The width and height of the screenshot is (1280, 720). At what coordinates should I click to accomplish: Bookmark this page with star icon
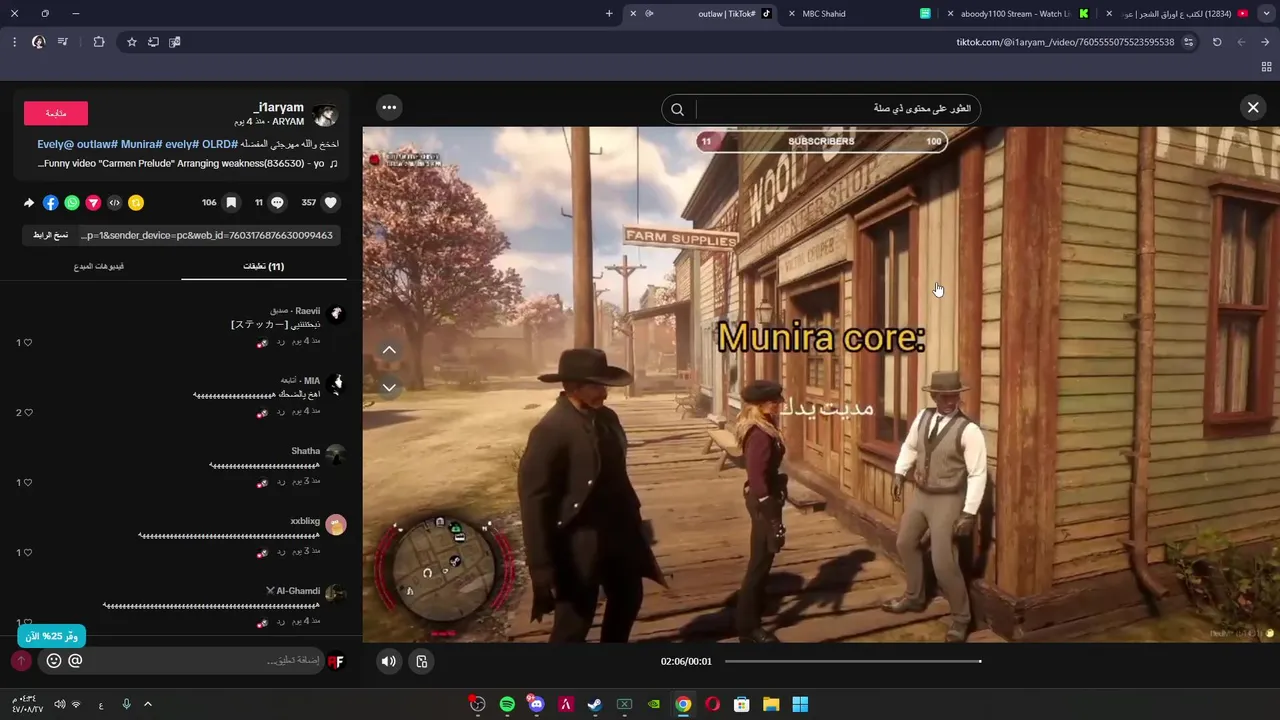[131, 42]
